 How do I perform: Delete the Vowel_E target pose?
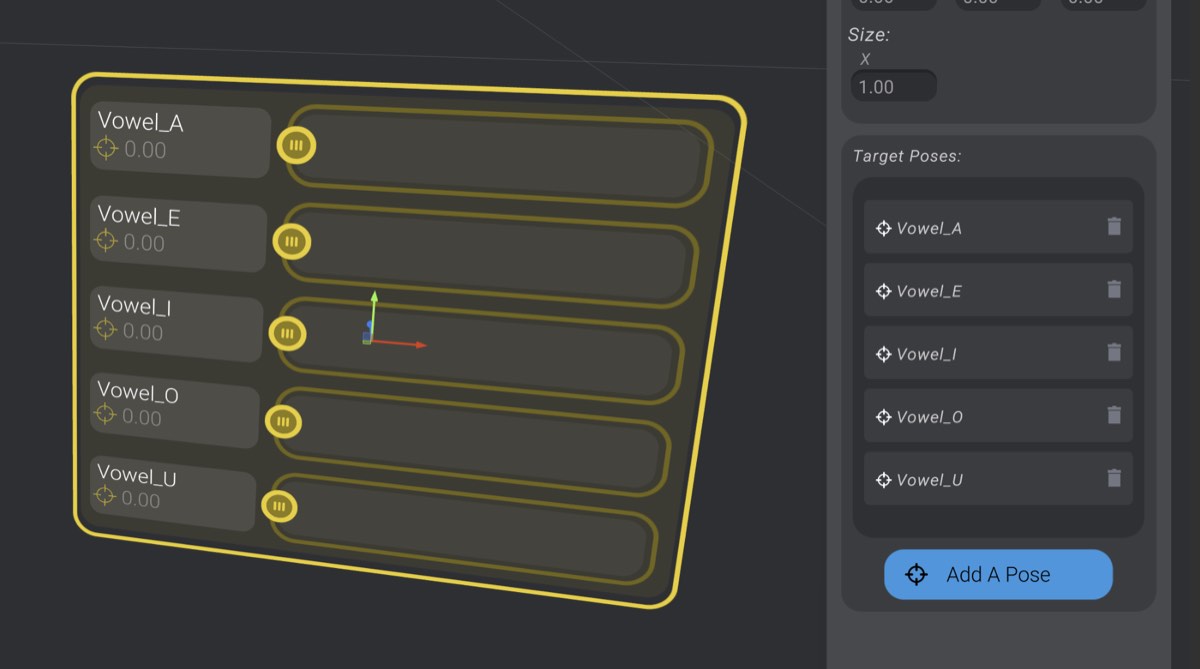tap(1114, 290)
